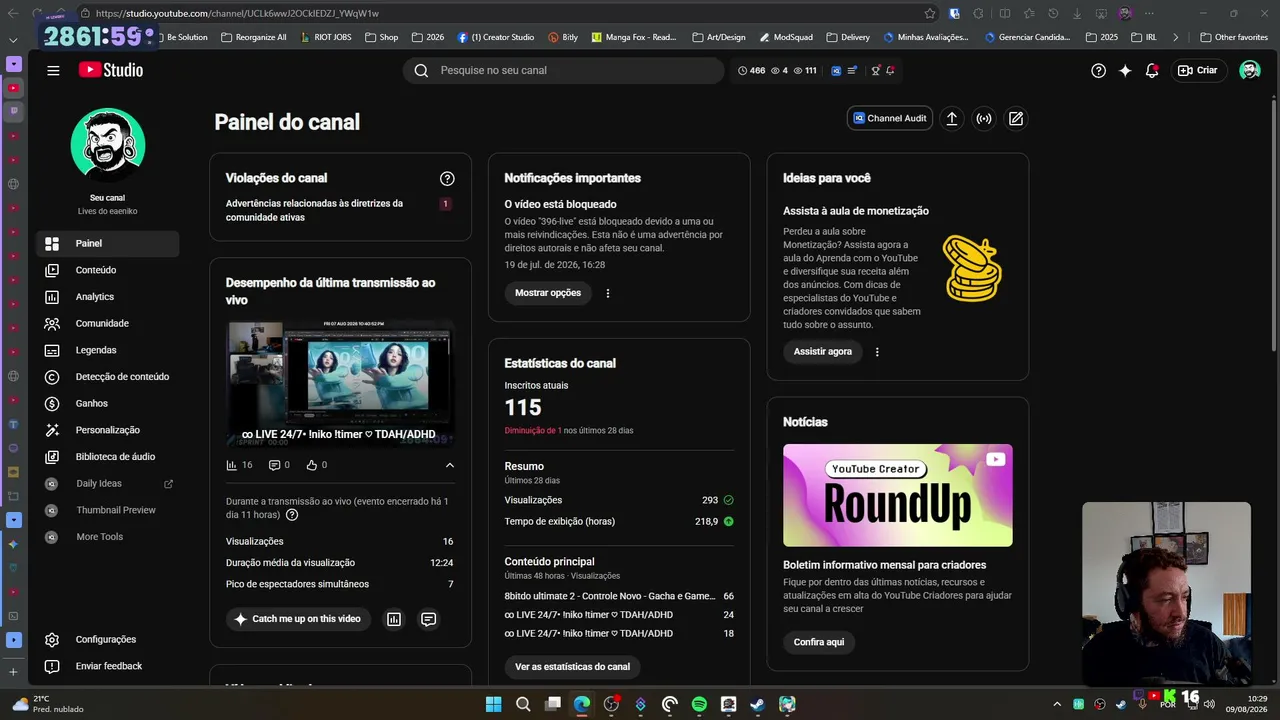Click the upload video arrow icon
Image resolution: width=1280 pixels, height=720 pixels.
[x=952, y=118]
